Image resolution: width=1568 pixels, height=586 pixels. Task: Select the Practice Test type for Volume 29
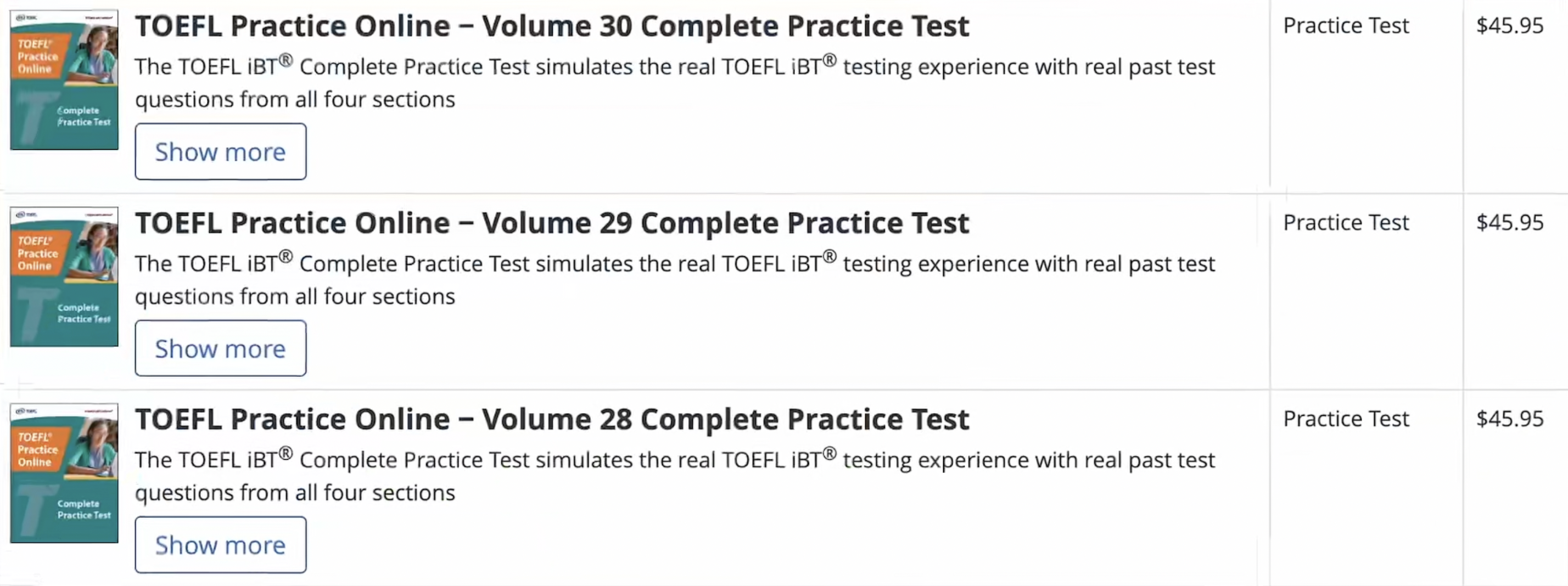[1345, 222]
